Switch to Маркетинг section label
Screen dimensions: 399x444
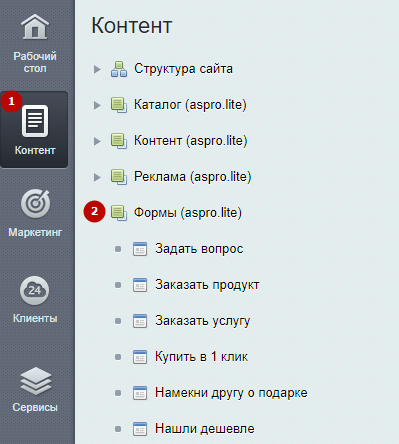click(35, 232)
